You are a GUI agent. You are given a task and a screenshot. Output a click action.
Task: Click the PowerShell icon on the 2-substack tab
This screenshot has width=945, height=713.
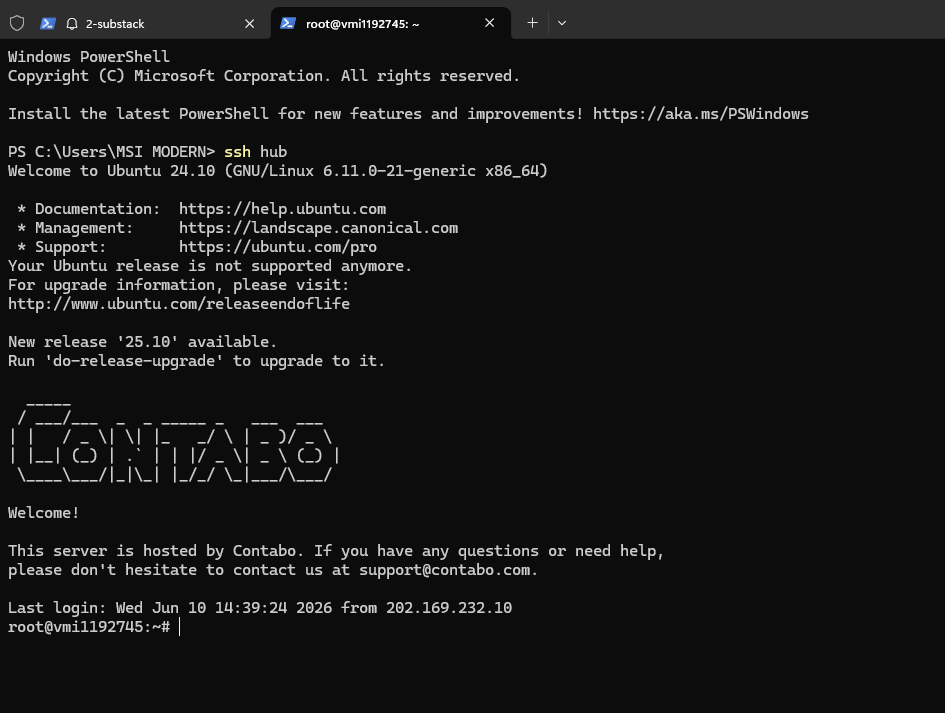click(x=48, y=24)
